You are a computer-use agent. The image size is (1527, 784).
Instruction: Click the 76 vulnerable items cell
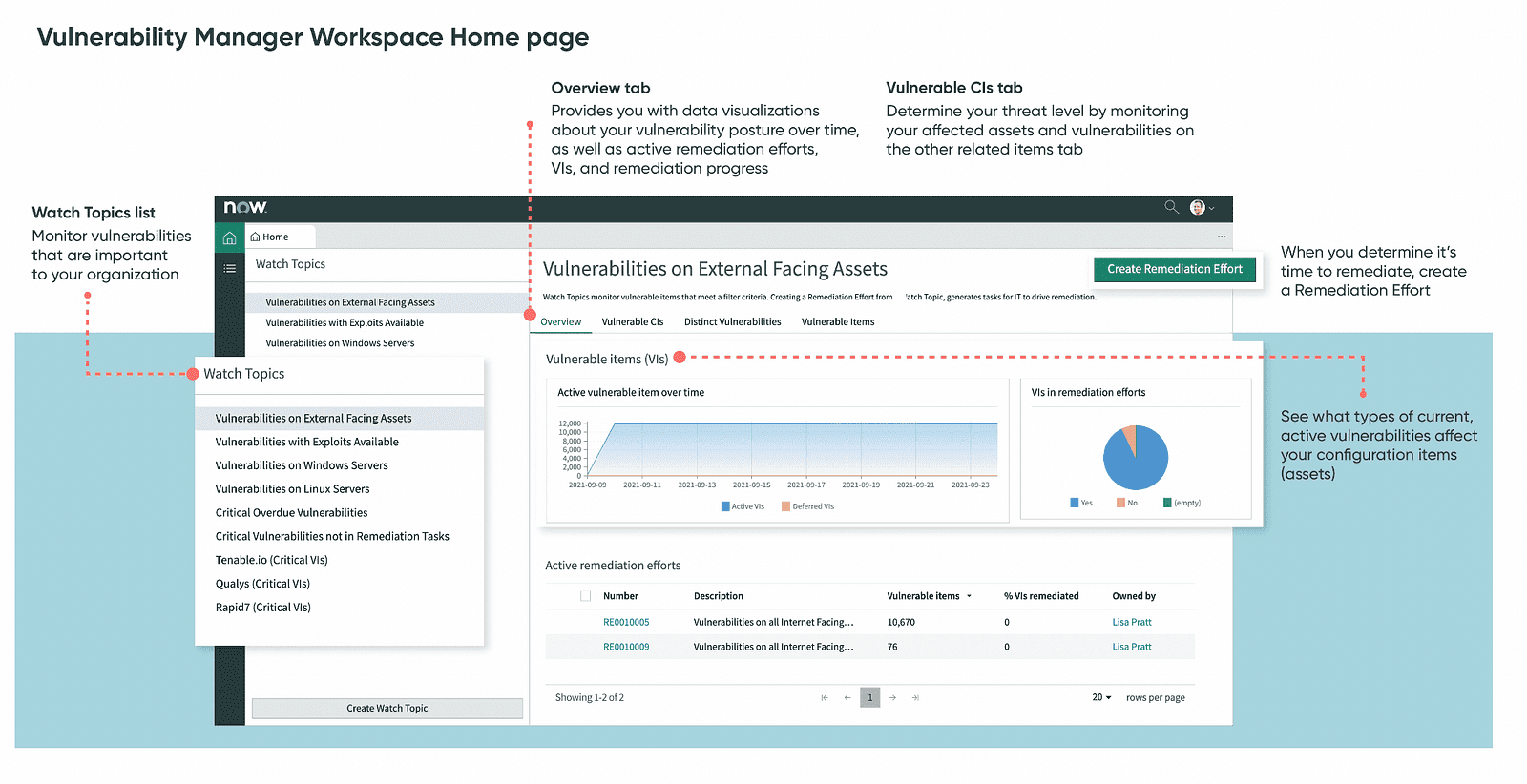[x=892, y=647]
